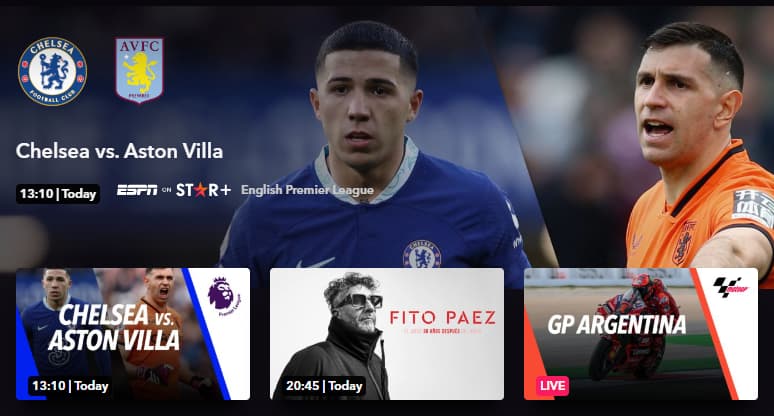Screen dimensions: 774x416
Task: Click the Chelsea Football Club crest
Action: (52, 71)
